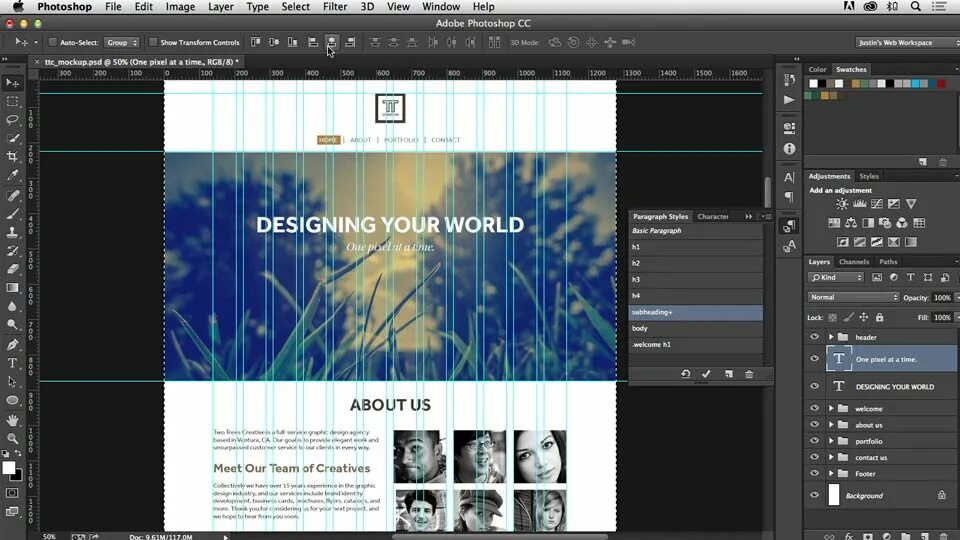Select the Zoom tool in the toolbox
The width and height of the screenshot is (960, 540).
click(x=12, y=438)
